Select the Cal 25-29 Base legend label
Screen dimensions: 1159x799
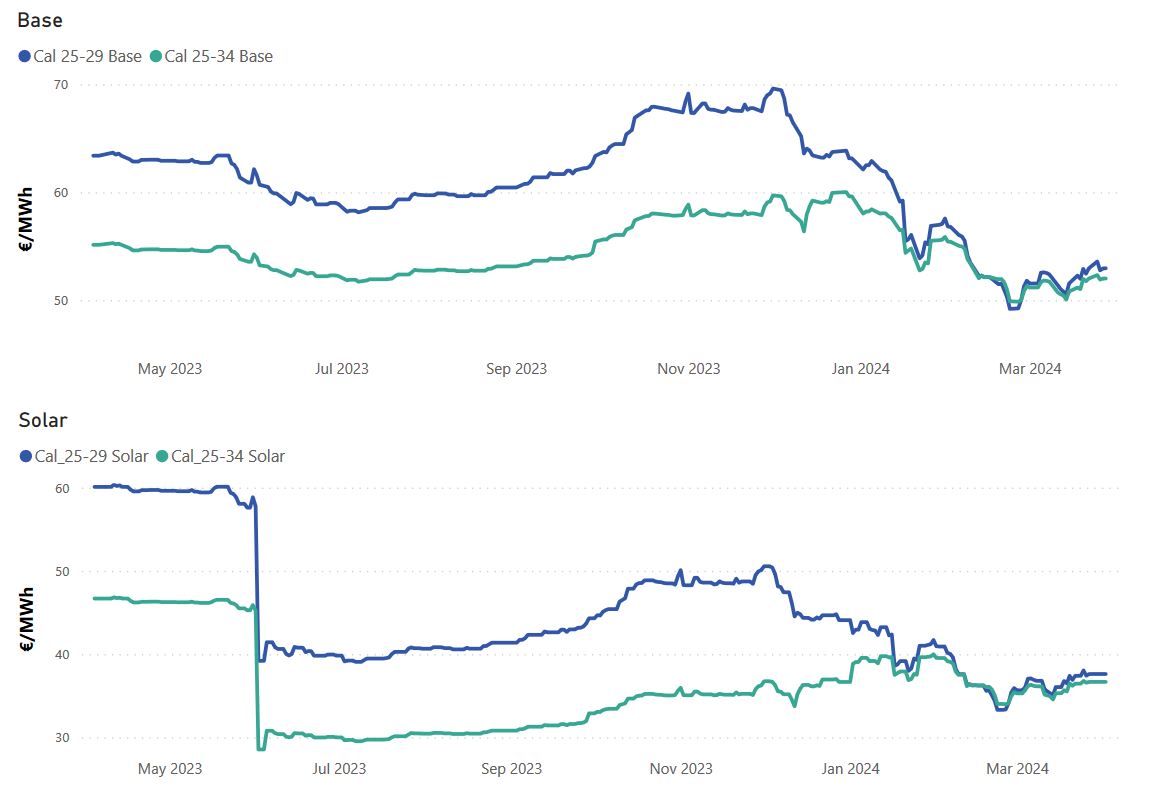tap(88, 57)
